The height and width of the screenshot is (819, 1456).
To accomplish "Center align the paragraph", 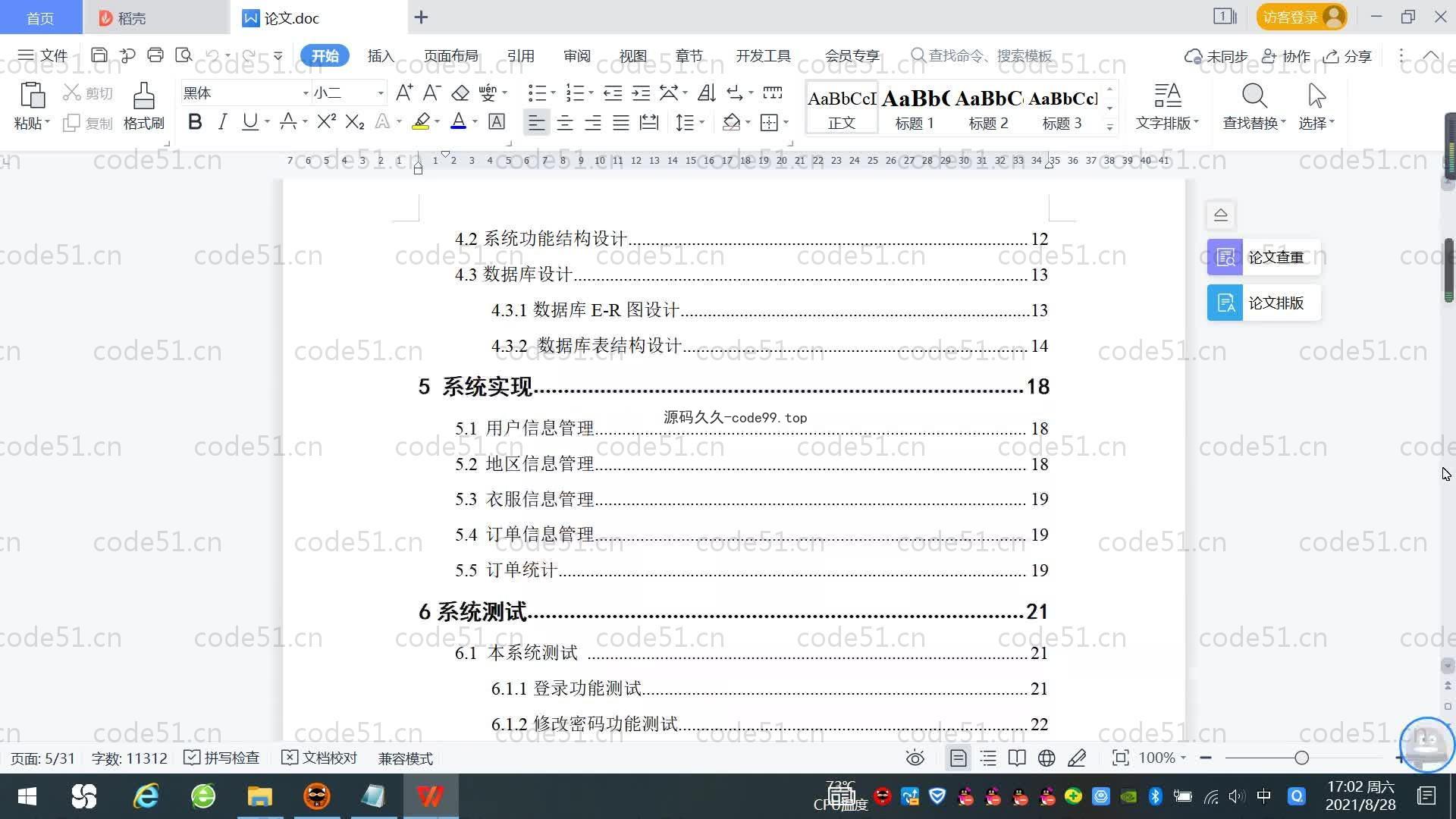I will [565, 122].
